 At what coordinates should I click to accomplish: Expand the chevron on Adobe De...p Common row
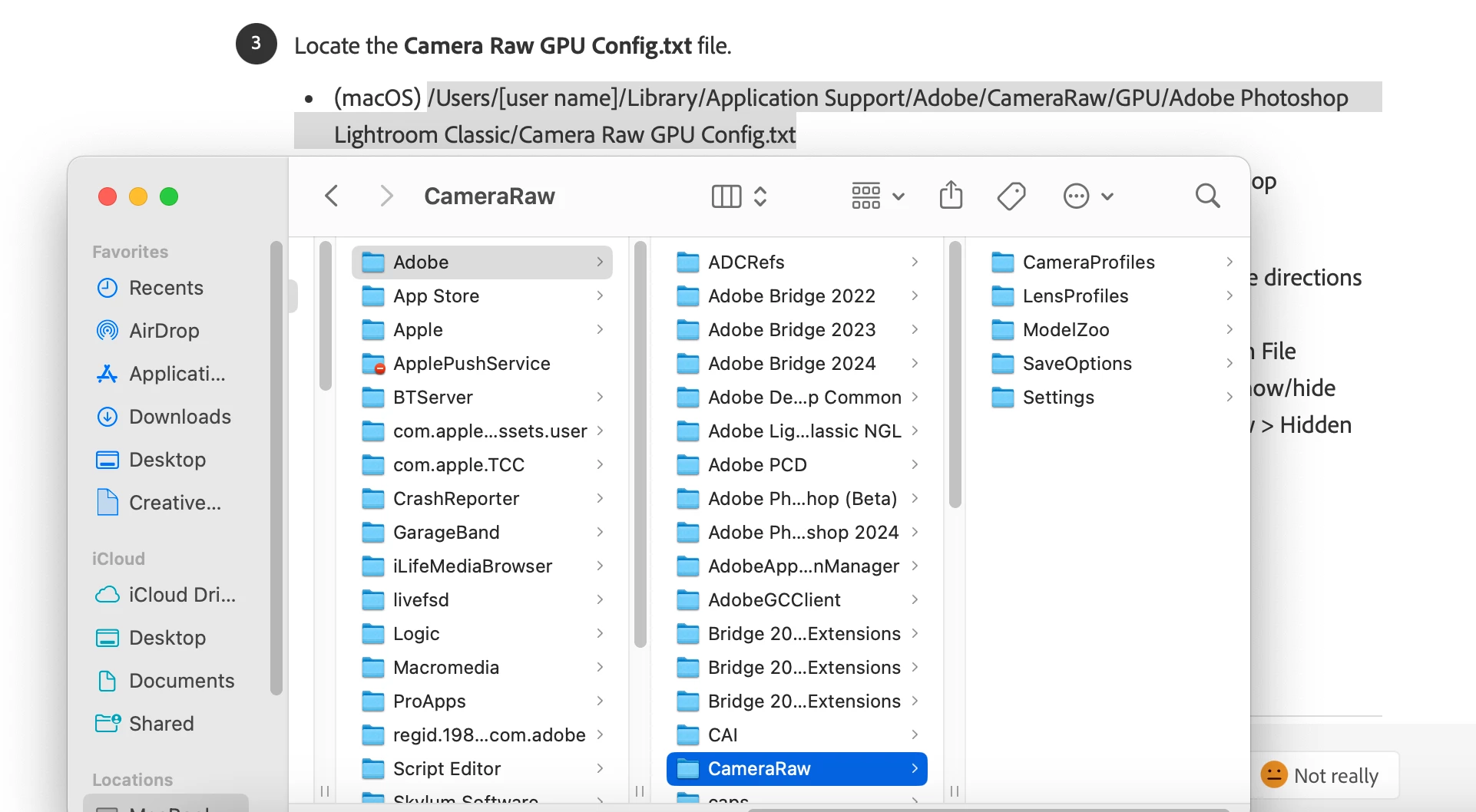(x=915, y=397)
